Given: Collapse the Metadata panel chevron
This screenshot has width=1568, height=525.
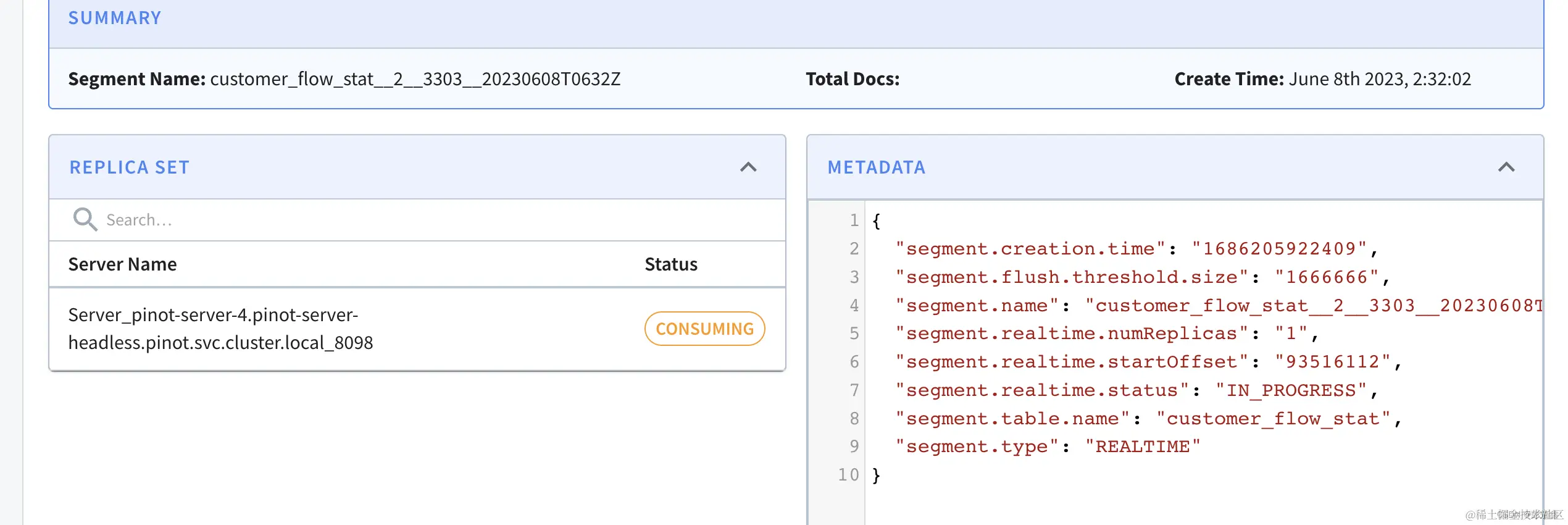Looking at the screenshot, I should click(1506, 167).
